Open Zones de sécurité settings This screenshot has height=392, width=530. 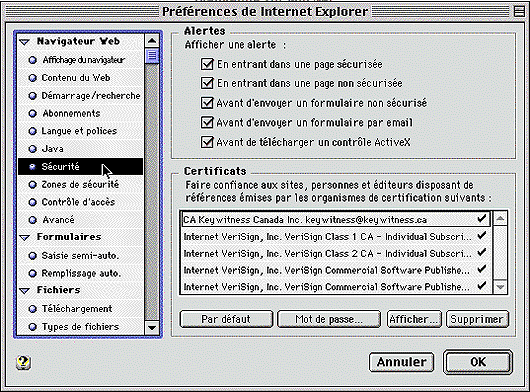[x=80, y=185]
